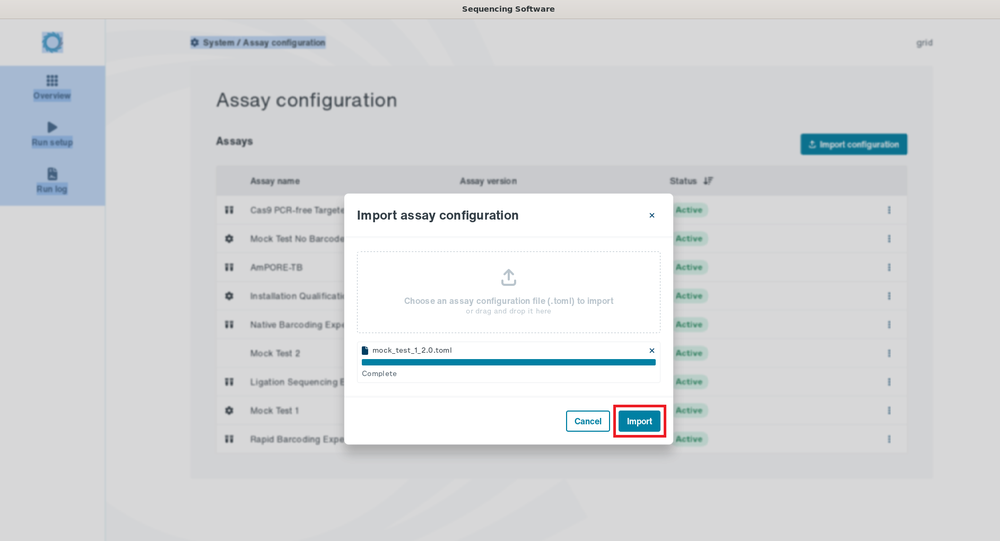Click the Complete upload status text
Screen dimensions: 1000x541
pos(379,374)
